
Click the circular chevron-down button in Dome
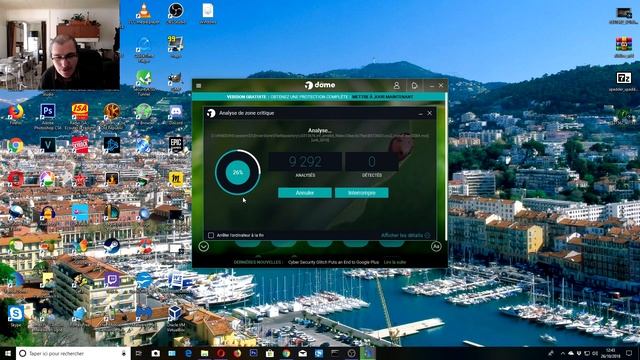click(x=203, y=246)
